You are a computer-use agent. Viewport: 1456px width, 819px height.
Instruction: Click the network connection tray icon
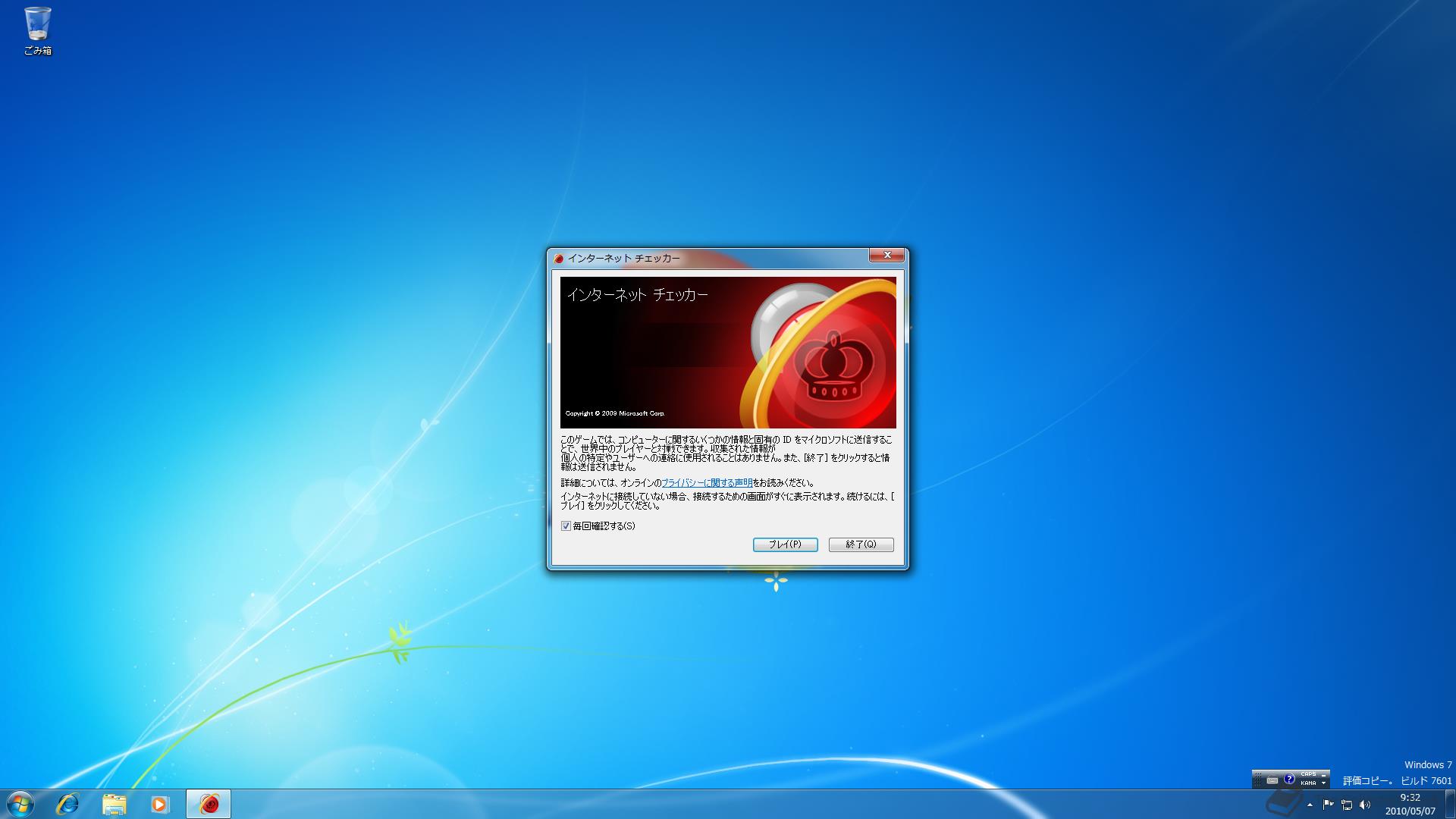click(1347, 805)
